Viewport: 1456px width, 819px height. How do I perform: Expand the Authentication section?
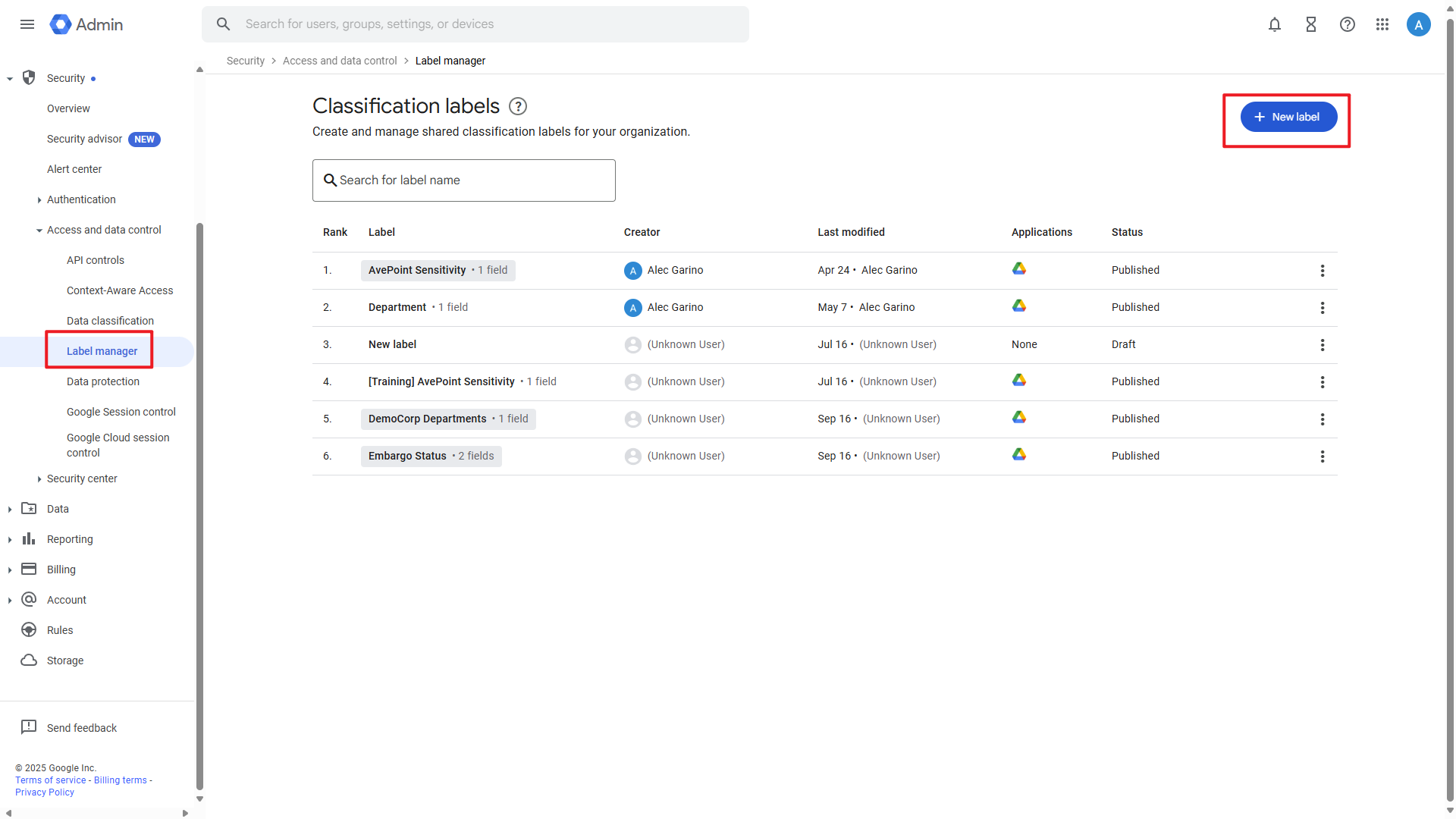pyautogui.click(x=39, y=200)
